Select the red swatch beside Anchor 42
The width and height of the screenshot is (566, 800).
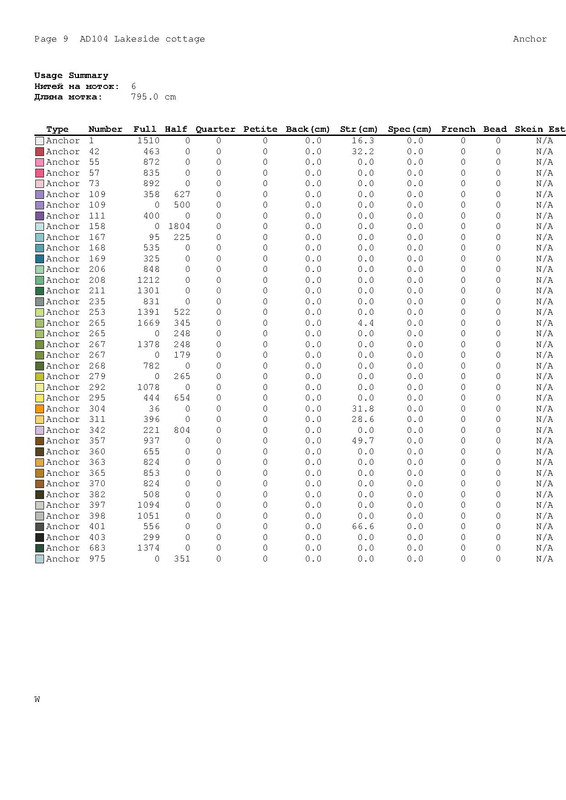point(39,152)
